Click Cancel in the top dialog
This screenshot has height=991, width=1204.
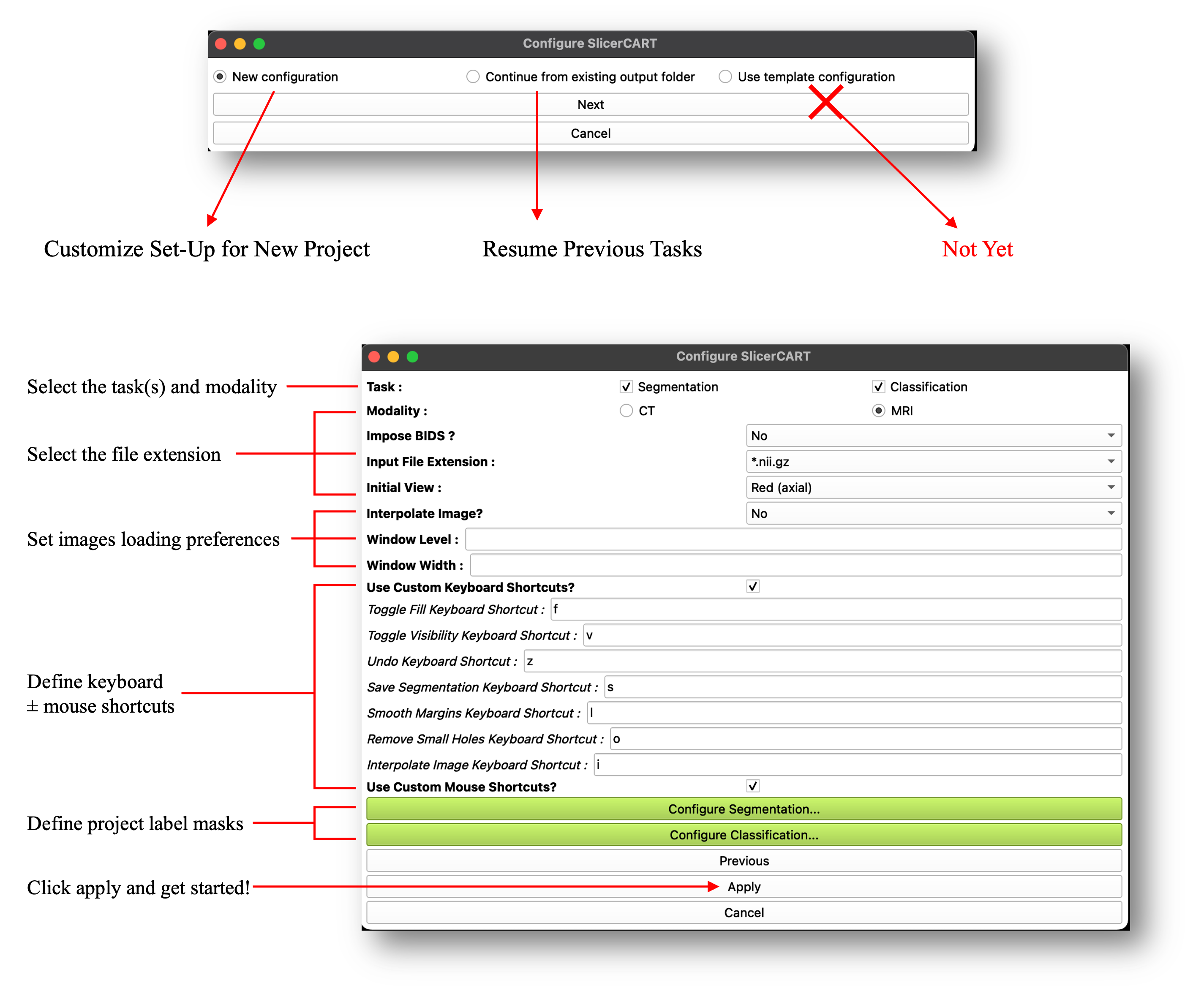[590, 133]
